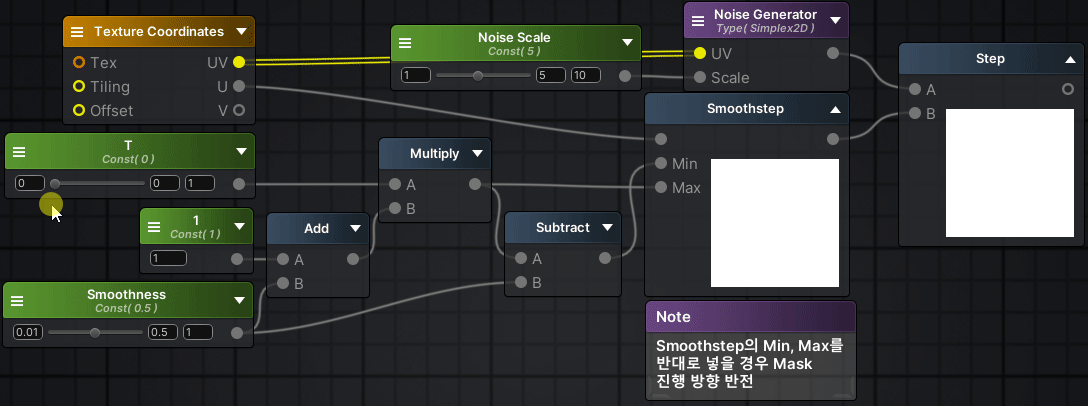
Task: Click Noise Generator Scale input port
Action: 699,77
